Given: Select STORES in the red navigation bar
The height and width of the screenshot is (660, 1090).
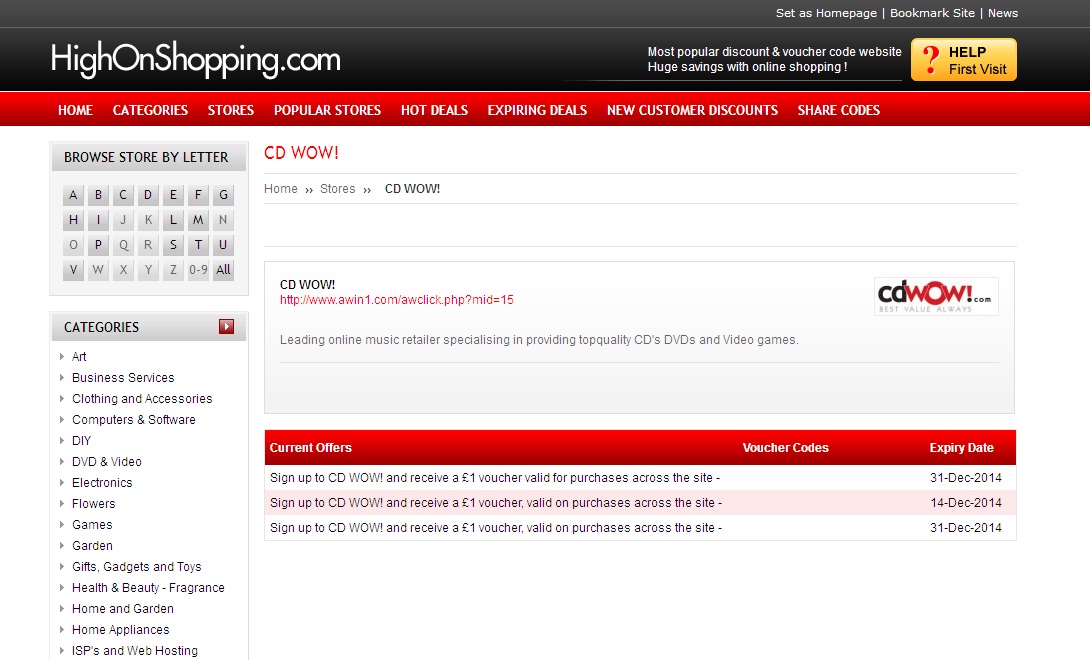Looking at the screenshot, I should click(231, 110).
